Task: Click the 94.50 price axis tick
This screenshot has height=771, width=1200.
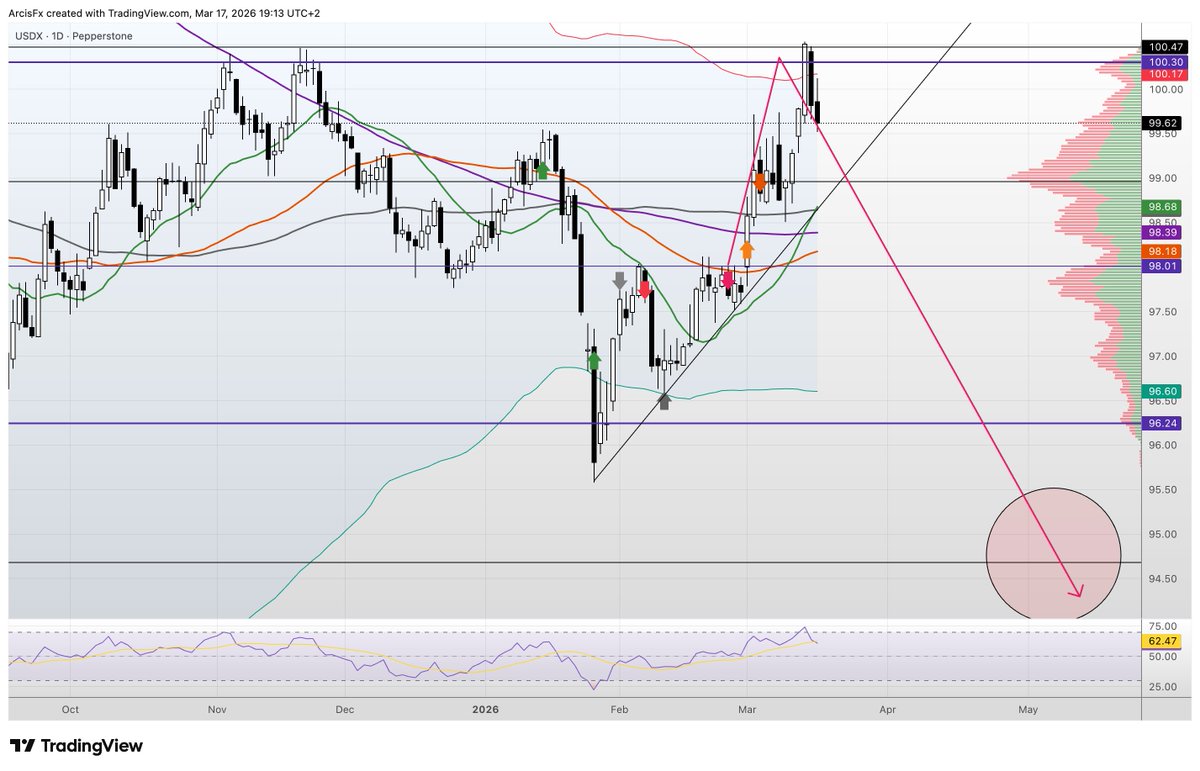Action: click(x=1161, y=579)
